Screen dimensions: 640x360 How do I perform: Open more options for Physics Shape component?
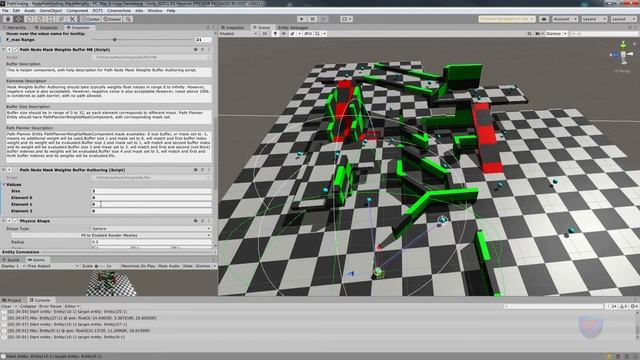pyautogui.click(x=209, y=221)
